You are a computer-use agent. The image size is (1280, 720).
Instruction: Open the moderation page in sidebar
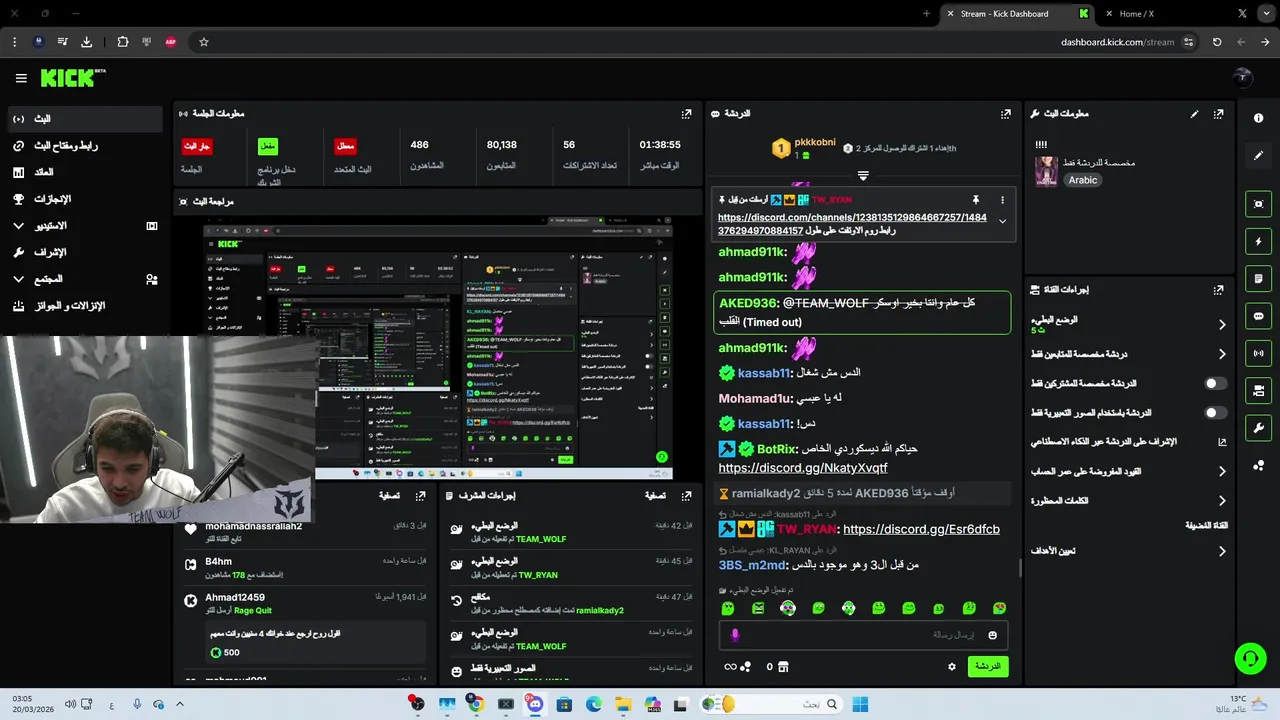point(85,252)
